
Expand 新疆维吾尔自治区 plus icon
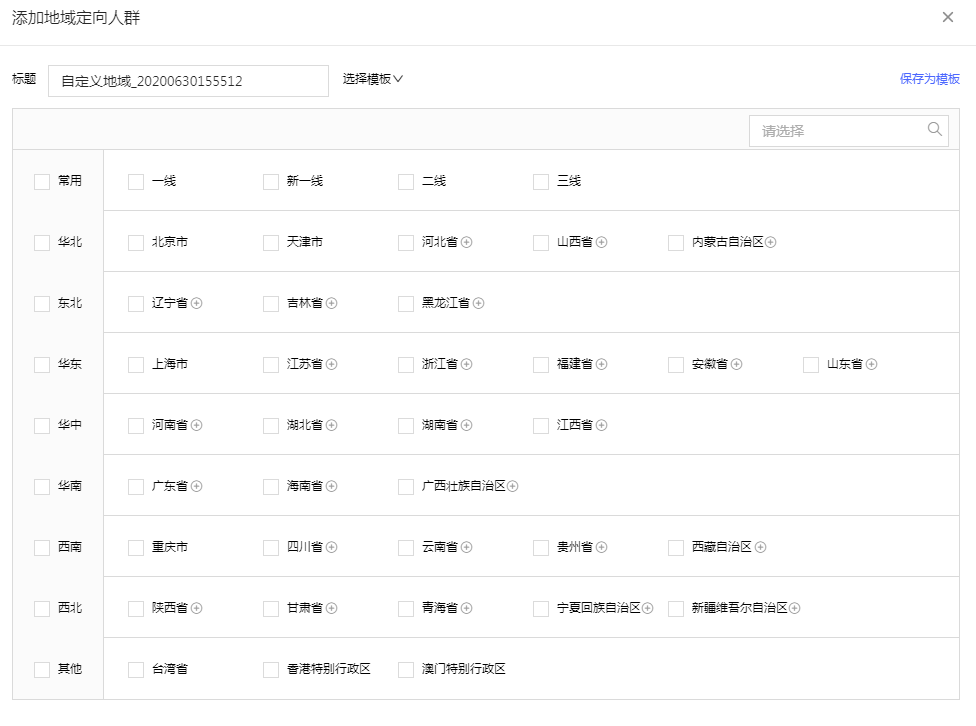click(794, 608)
